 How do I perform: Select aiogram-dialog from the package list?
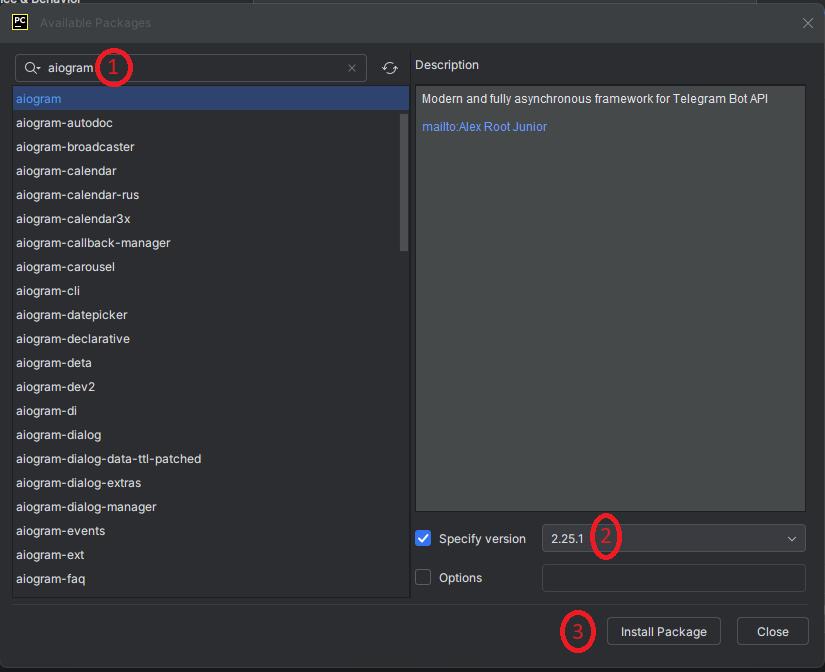(x=58, y=435)
